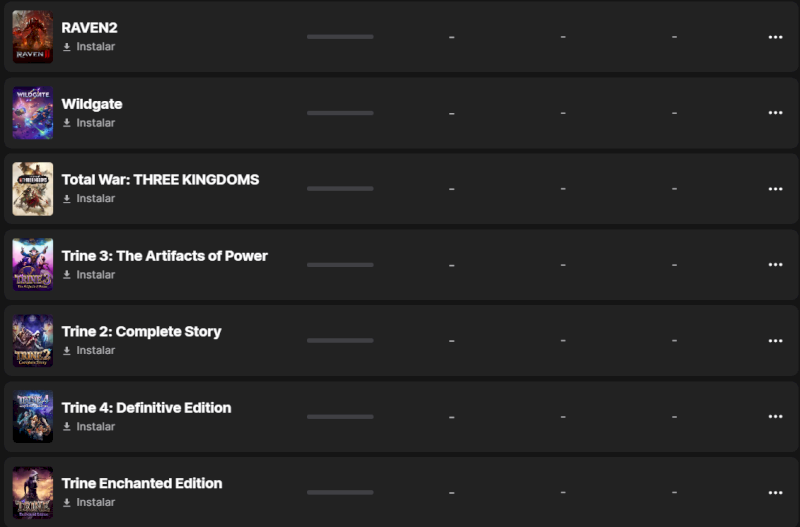
Task: Click download icon under Trine 2: Complete Story
Action: (x=67, y=351)
